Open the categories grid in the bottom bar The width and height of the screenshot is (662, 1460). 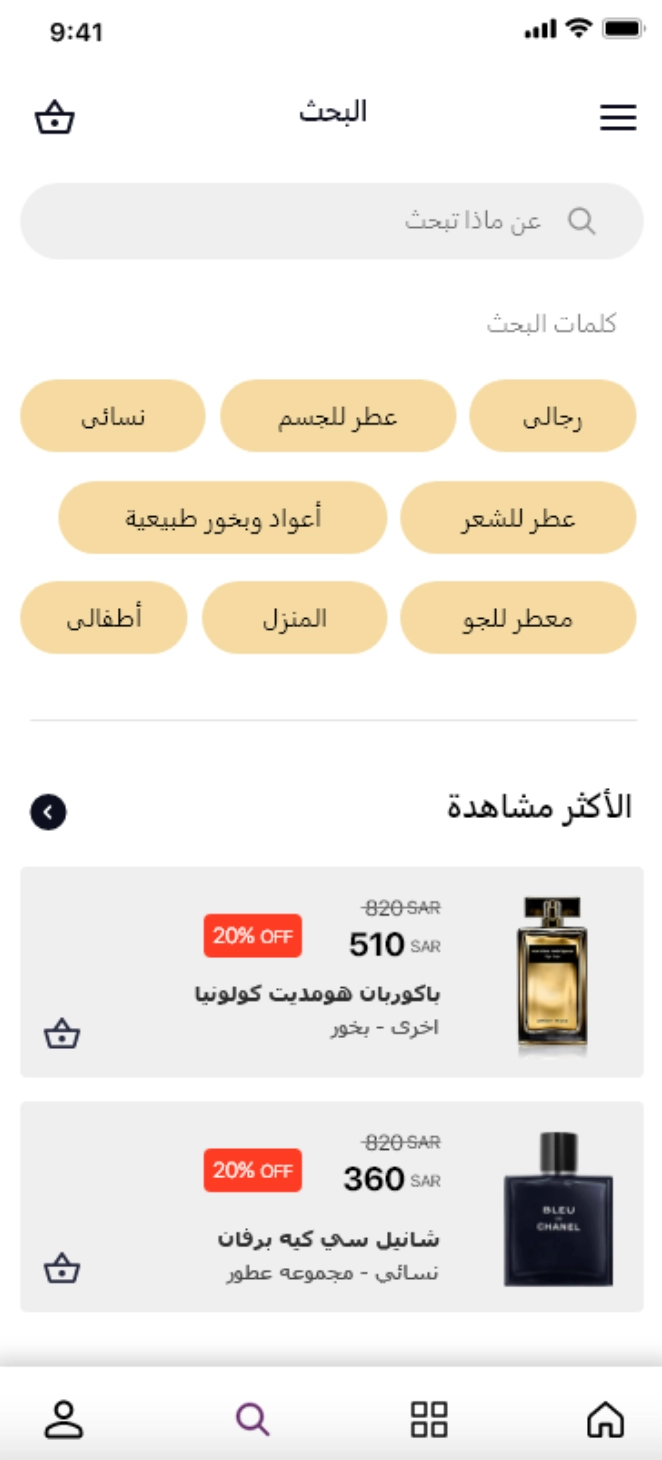429,1419
